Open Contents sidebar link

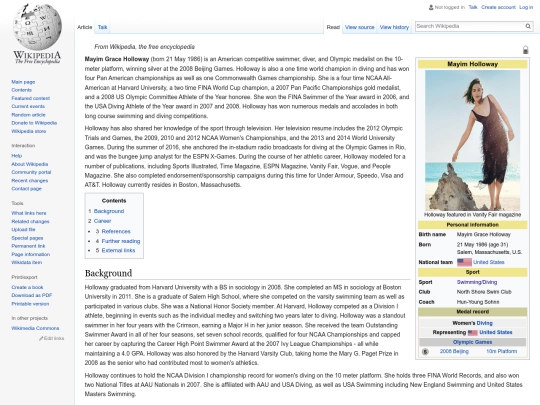(21, 90)
